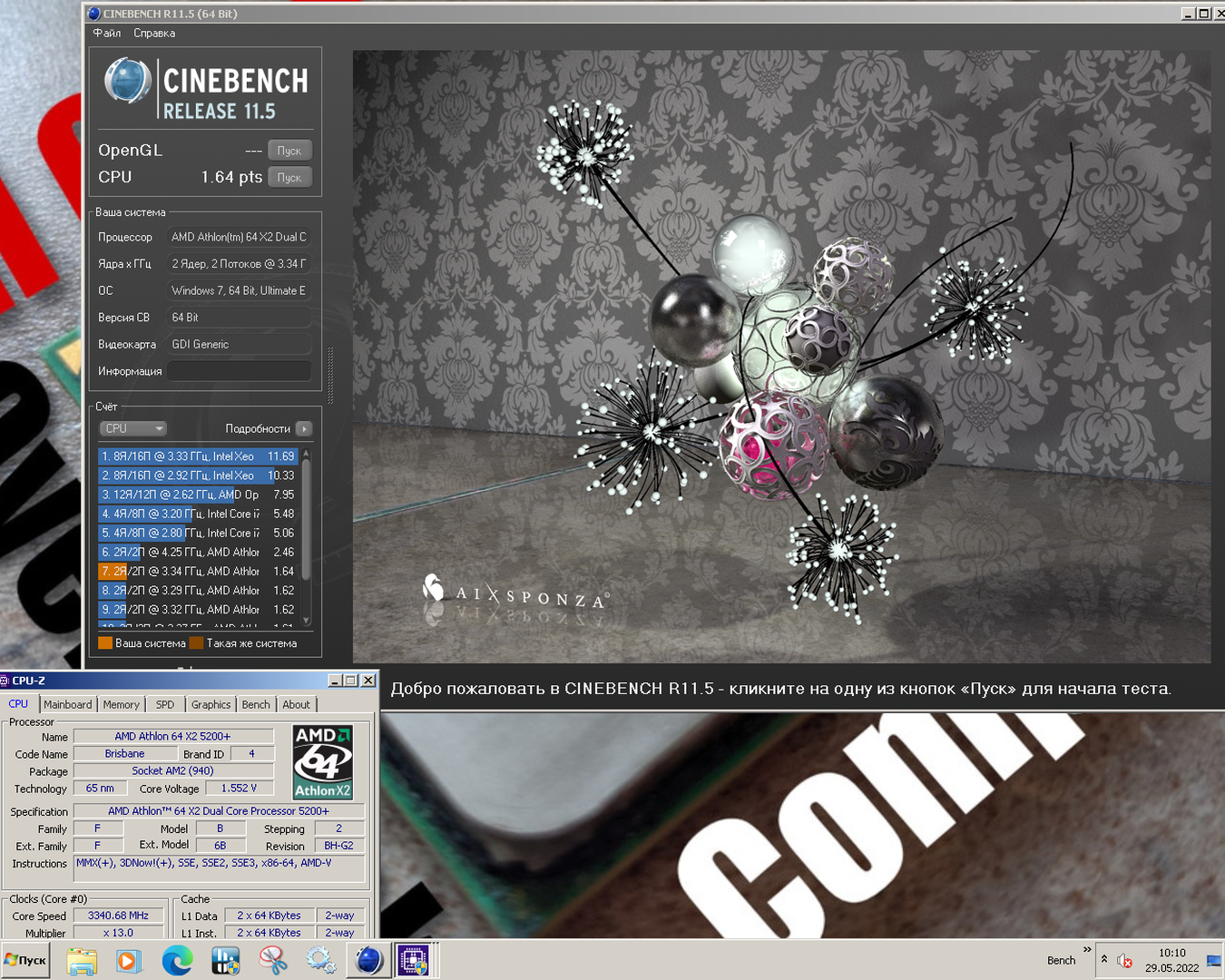Viewport: 1225px width, 980px height.
Task: Switch to SPD tab in CPU-Z
Action: [165, 704]
